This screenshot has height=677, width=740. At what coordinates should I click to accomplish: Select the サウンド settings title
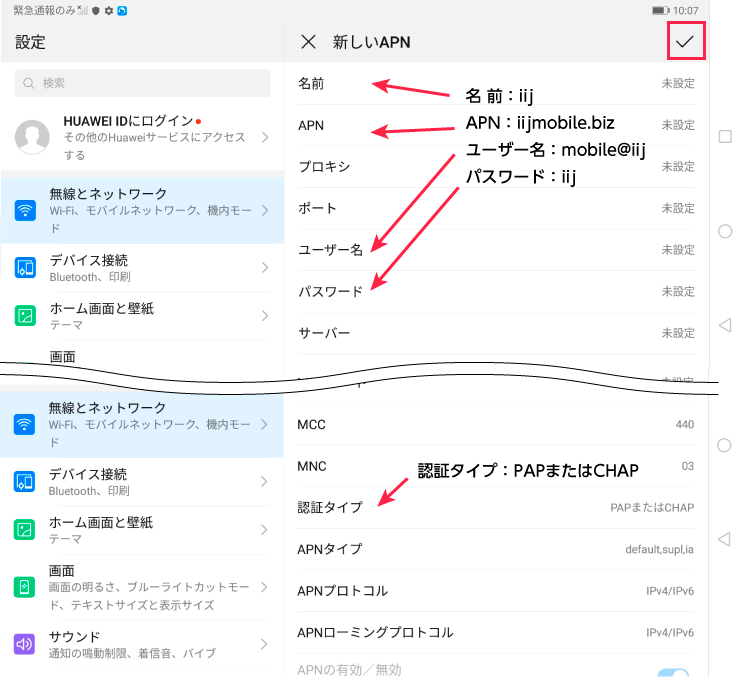[74, 636]
